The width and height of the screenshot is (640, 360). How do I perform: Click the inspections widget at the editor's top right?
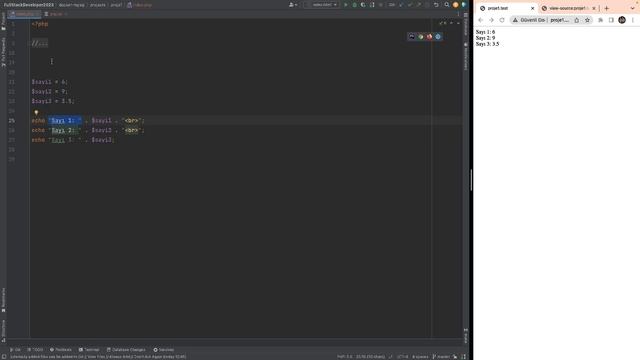point(444,23)
